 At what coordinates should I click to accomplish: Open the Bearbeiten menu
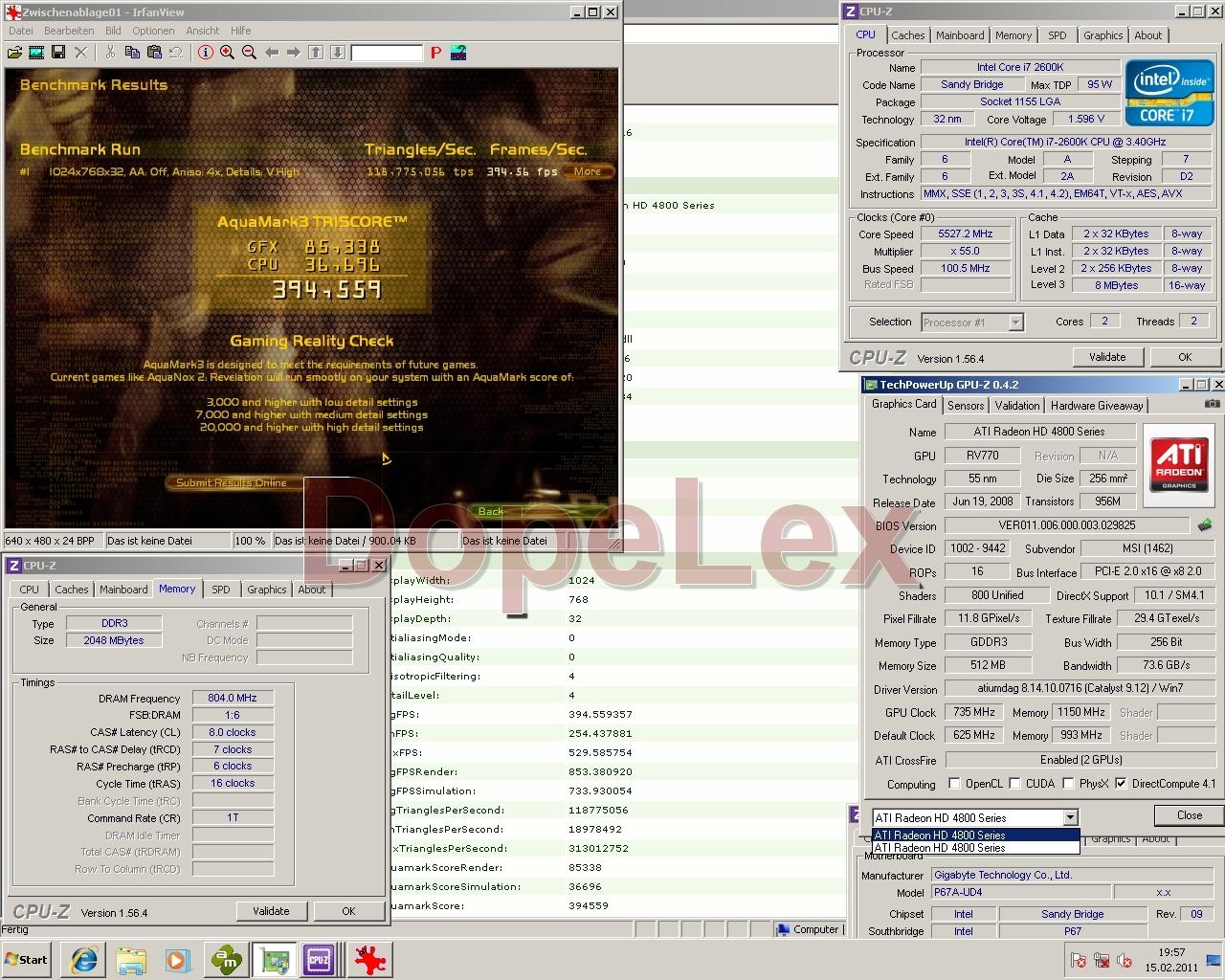tap(69, 31)
